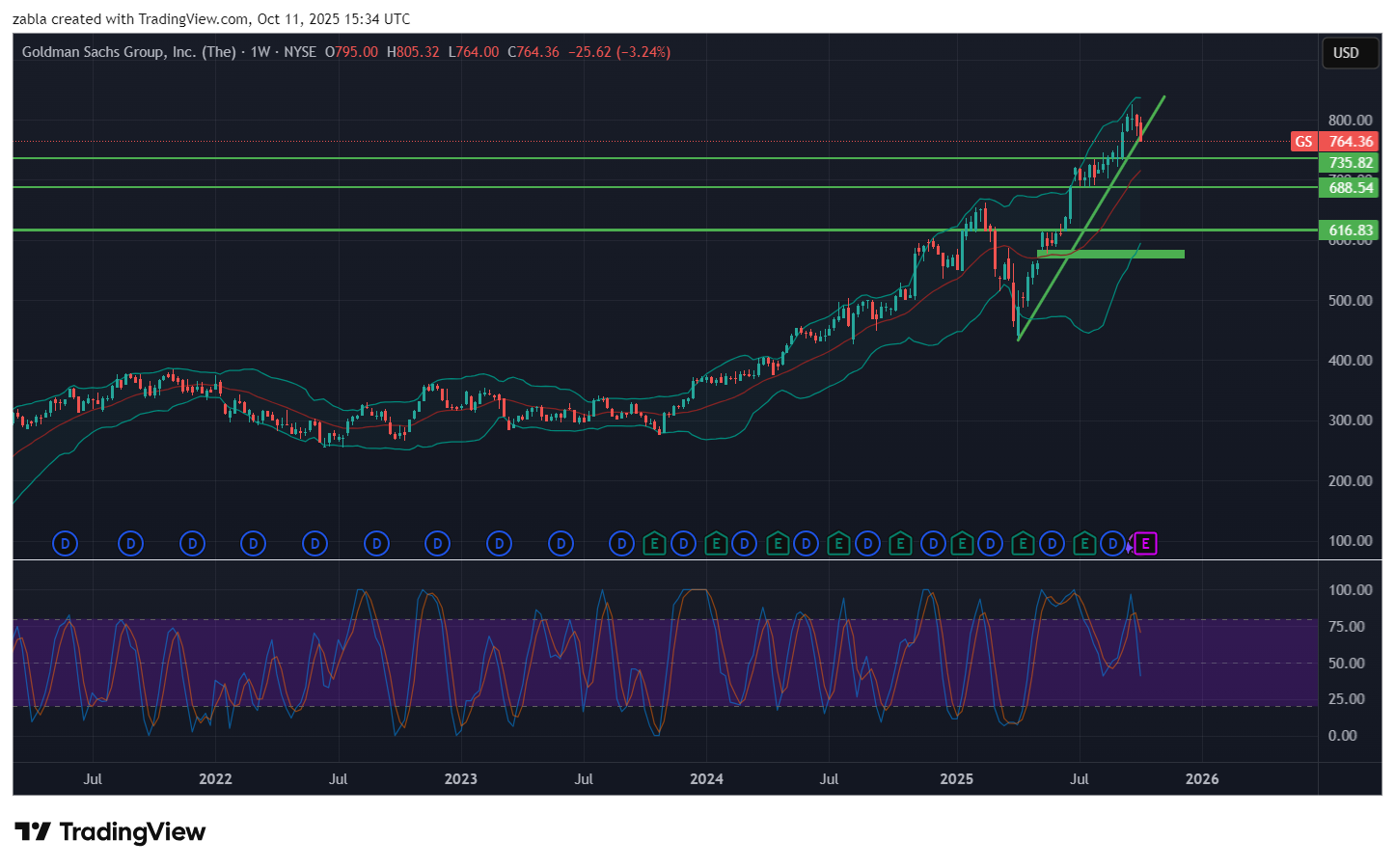Click the 2024 label on time axis

(706, 779)
